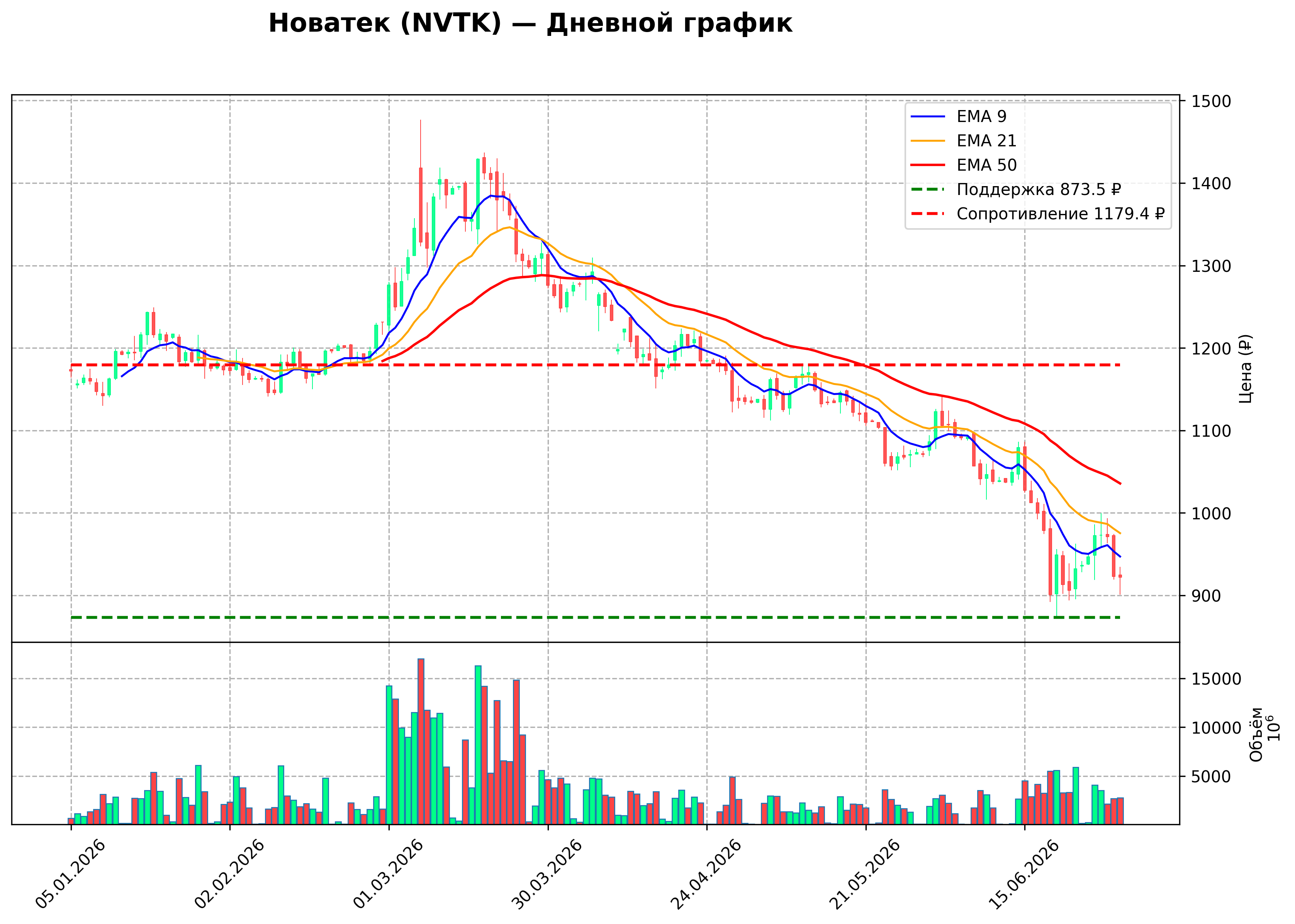Click the Объём axis title
Viewport: 1295px width, 924px height.
(x=1256, y=734)
